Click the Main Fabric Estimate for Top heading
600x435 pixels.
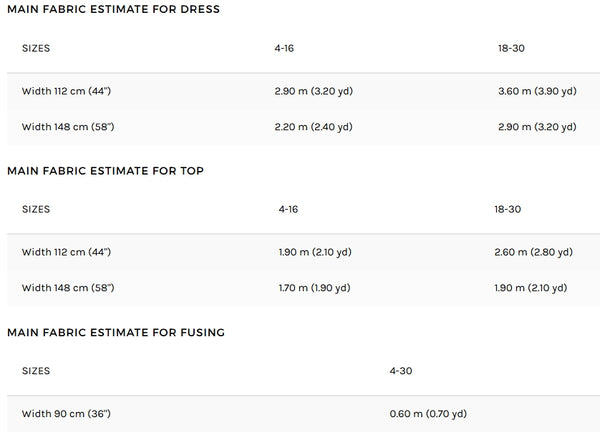tap(105, 171)
